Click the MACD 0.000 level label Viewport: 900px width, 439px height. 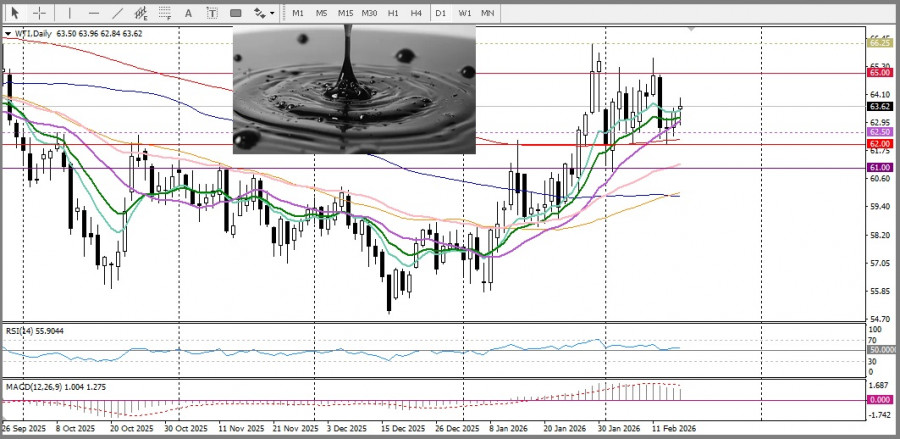tap(880, 400)
